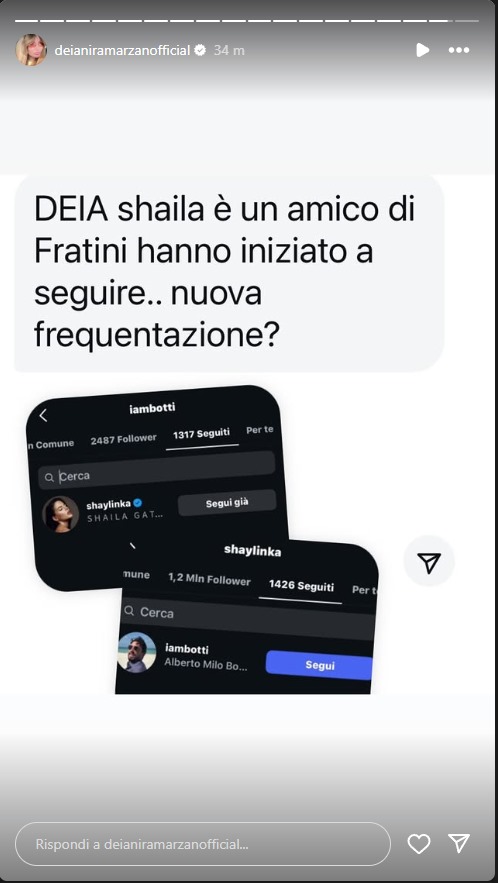The width and height of the screenshot is (498, 883).
Task: Select the 1317 Seguiti tab
Action: (x=202, y=434)
